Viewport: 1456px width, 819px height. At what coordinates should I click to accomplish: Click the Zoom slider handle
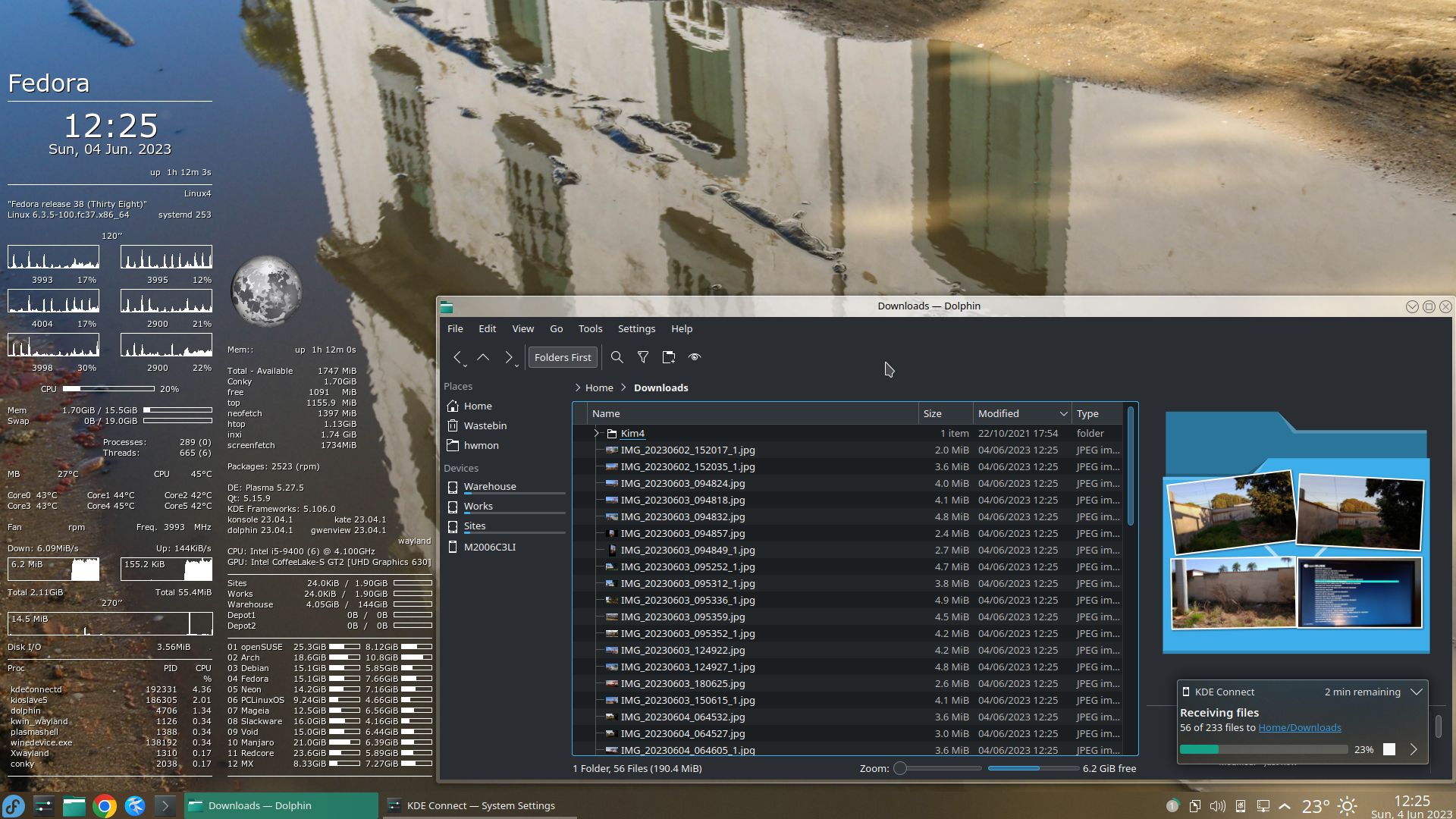(x=900, y=769)
